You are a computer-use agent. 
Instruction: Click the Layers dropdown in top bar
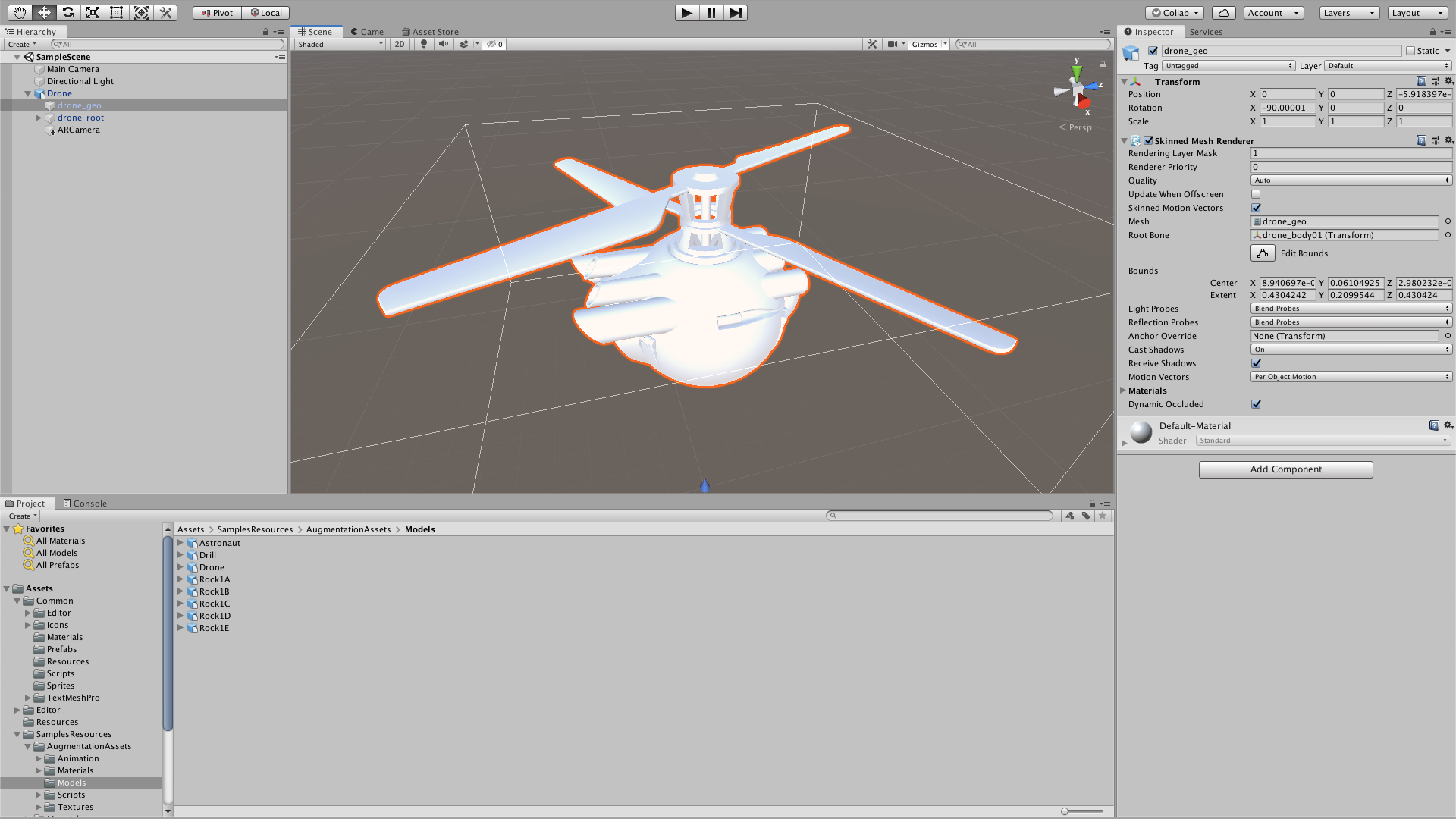(1350, 12)
